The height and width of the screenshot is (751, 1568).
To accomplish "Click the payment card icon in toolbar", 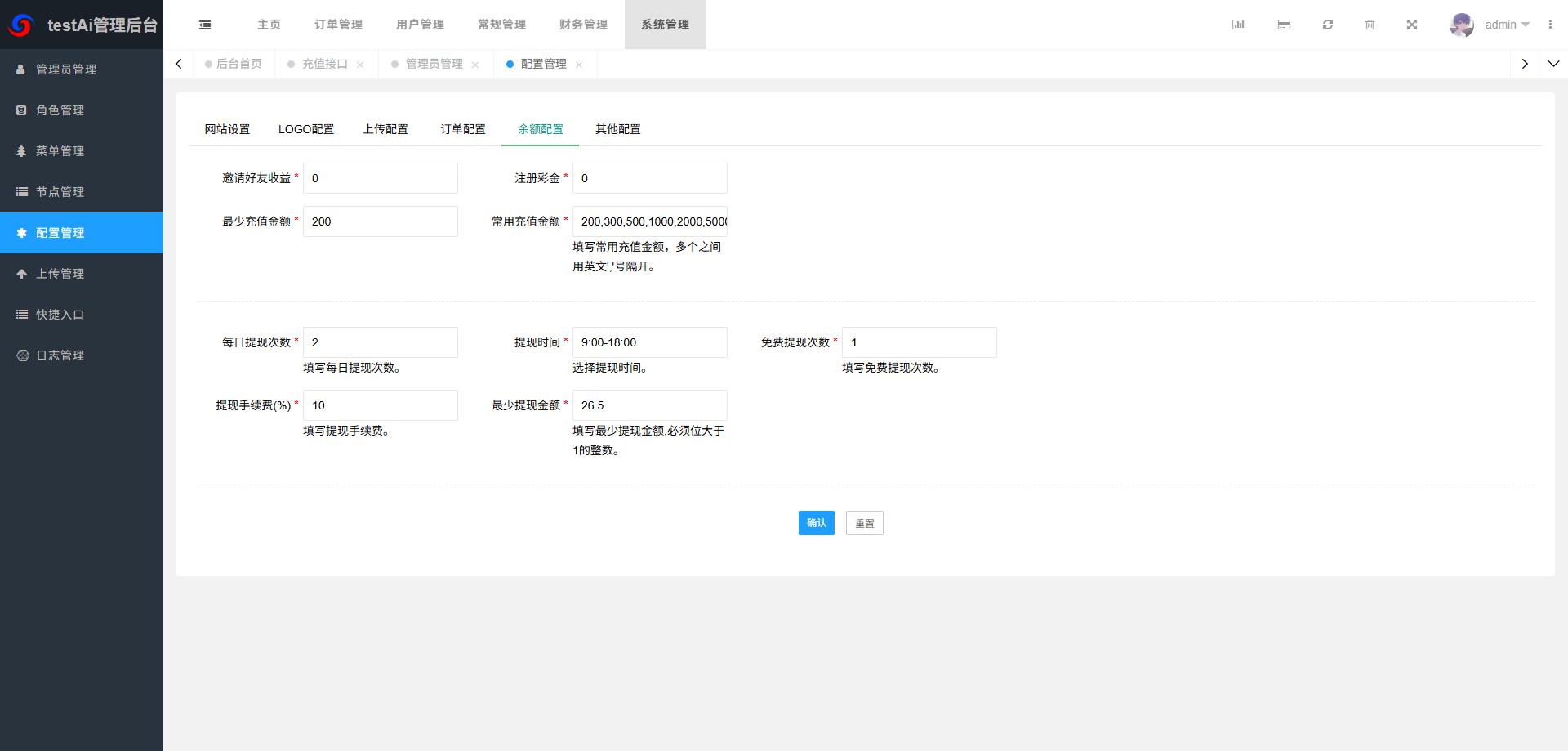I will (x=1284, y=25).
